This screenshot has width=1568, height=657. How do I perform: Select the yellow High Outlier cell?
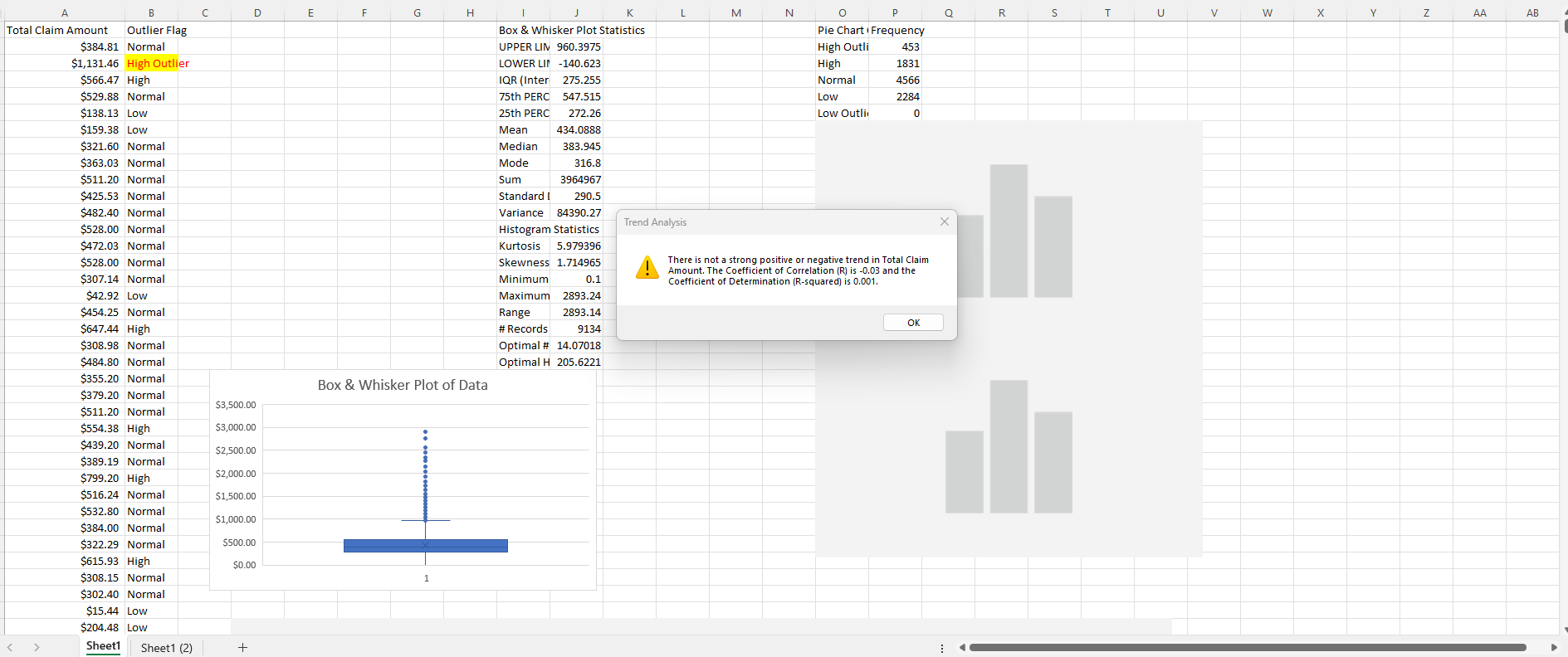click(x=151, y=63)
